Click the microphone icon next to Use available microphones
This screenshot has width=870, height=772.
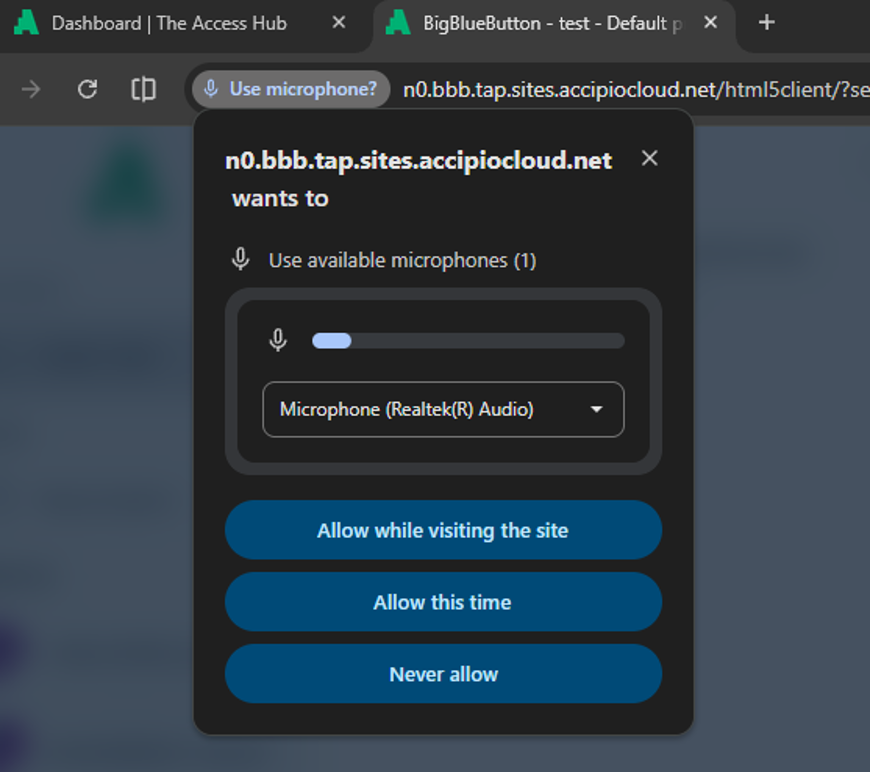240,259
